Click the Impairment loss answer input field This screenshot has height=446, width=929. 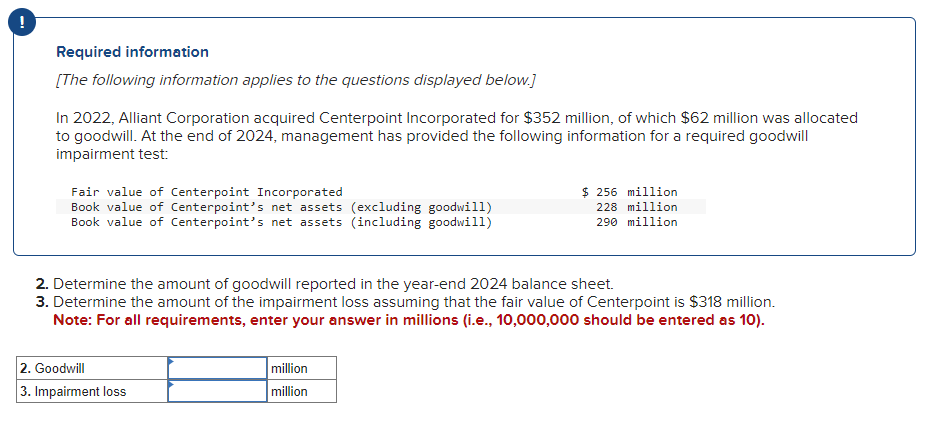(217, 391)
